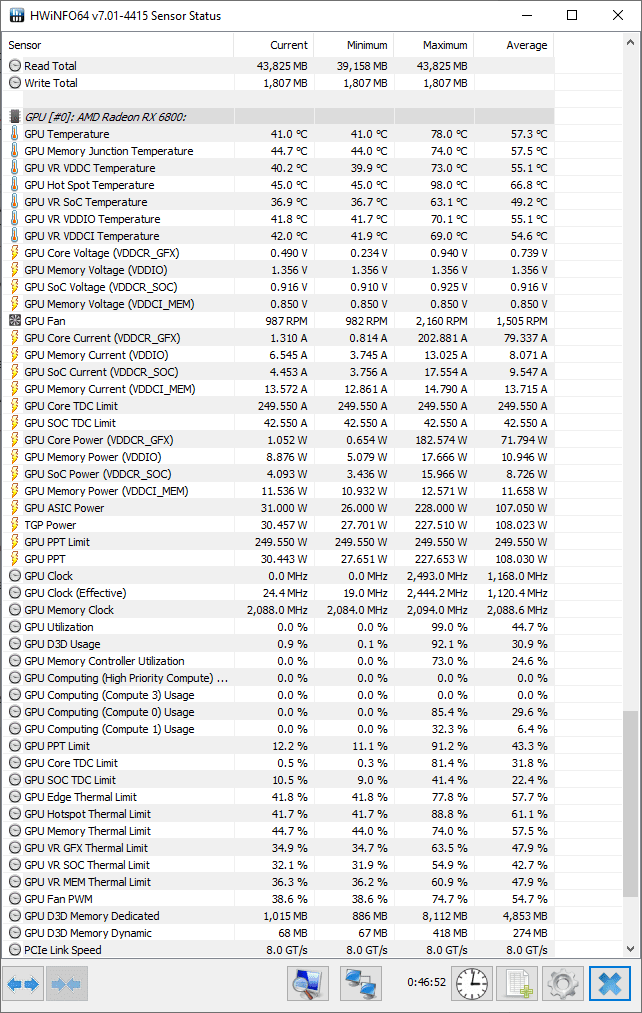Select the GPU [#0]: AMD Radeon RX 6800 header
This screenshot has height=1013, width=642.
278,116
